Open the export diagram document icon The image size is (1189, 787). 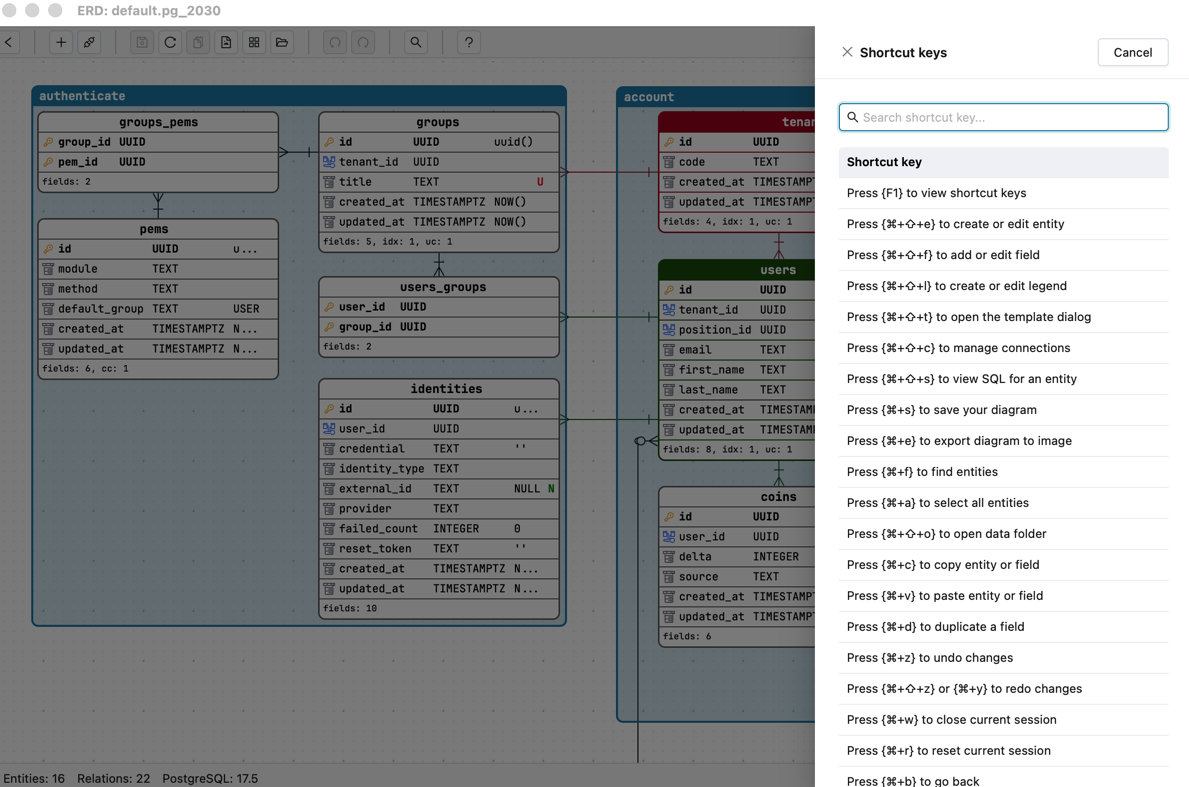pos(226,42)
